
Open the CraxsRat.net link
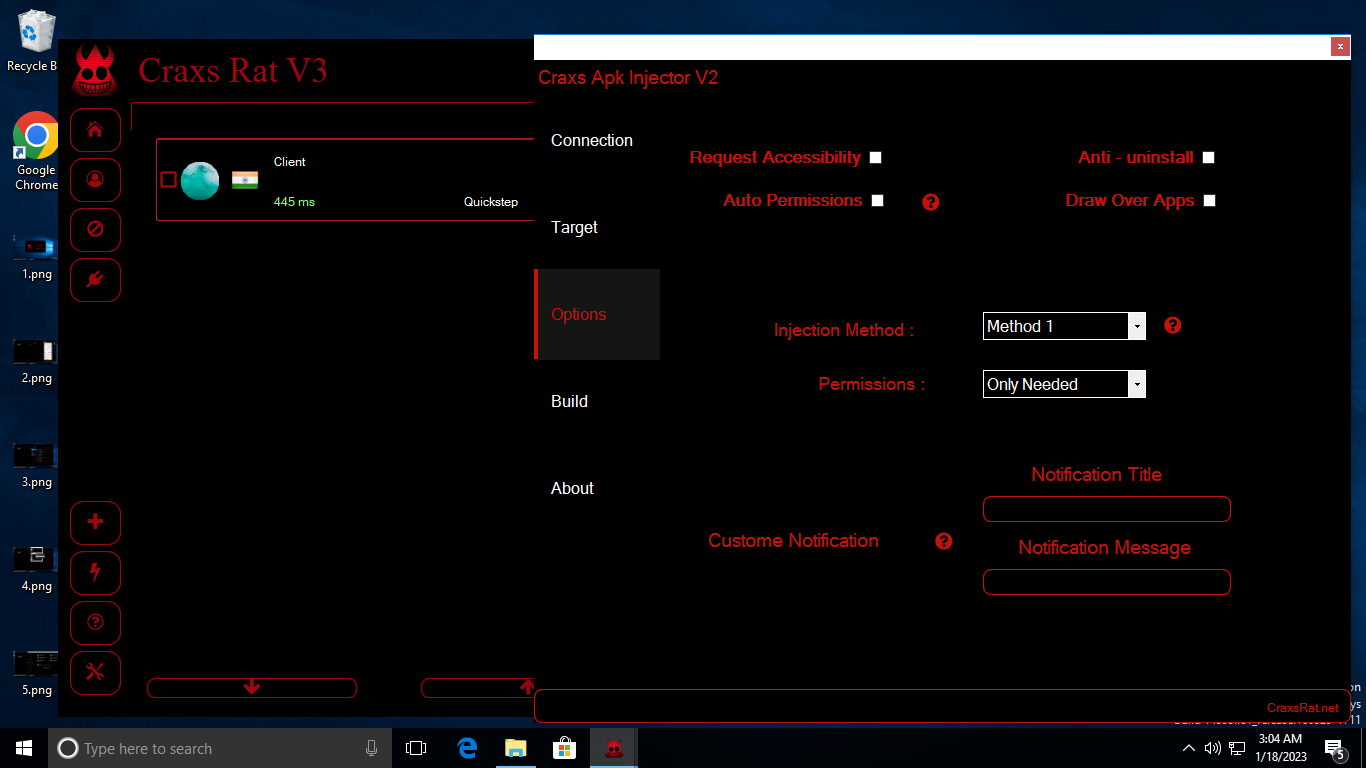(1302, 708)
